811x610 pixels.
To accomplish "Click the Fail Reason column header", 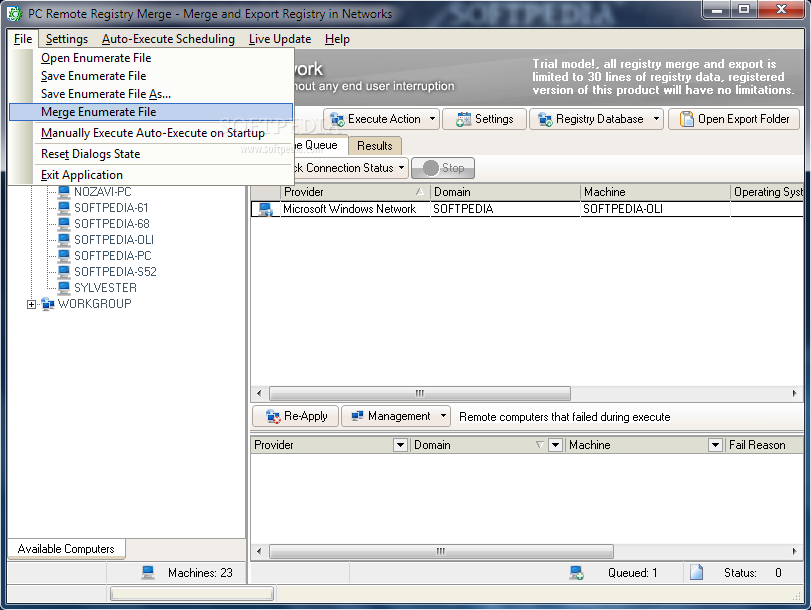I will click(764, 445).
